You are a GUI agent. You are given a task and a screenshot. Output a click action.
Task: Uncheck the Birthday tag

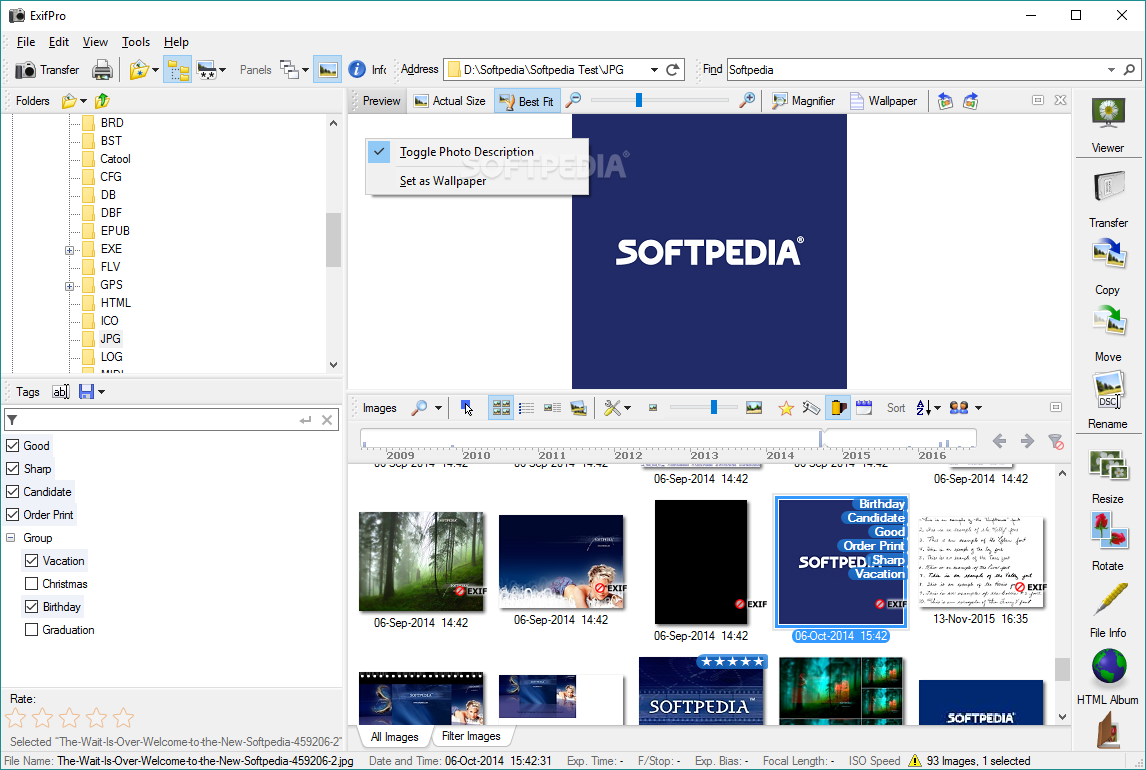click(x=31, y=606)
